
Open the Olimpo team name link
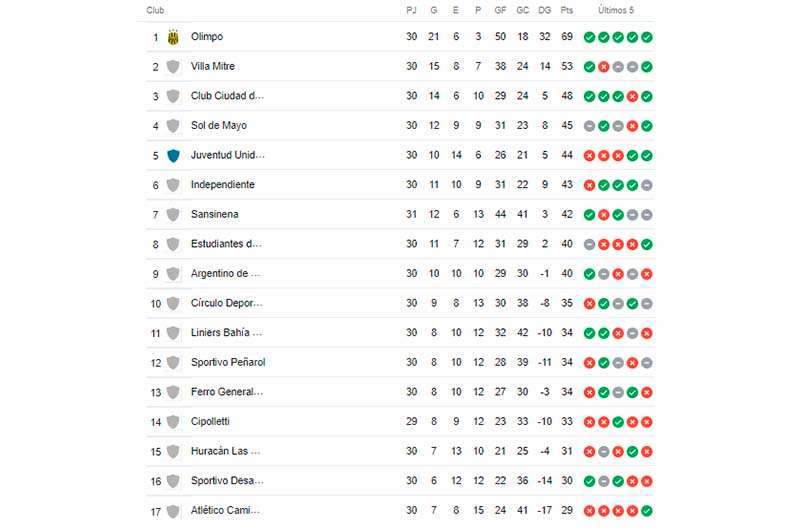tap(207, 37)
